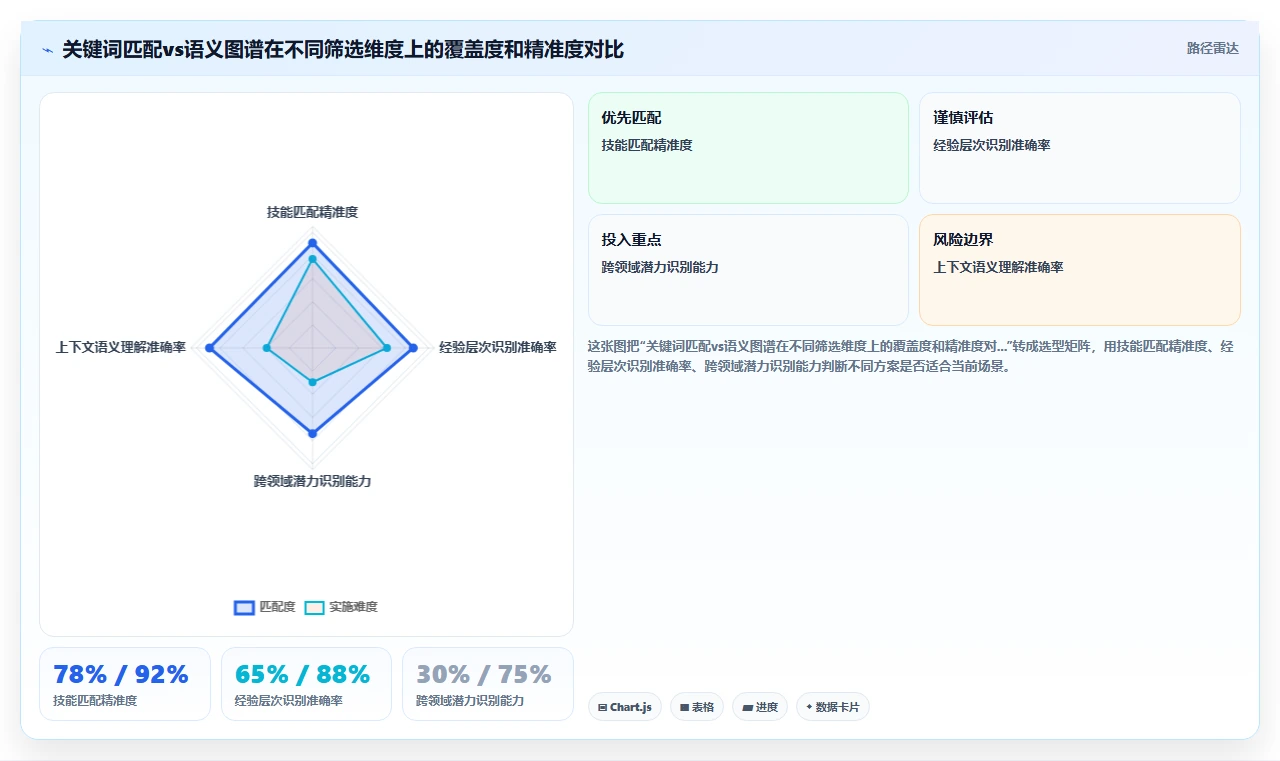Click the 78% / 92% stat card
The width and height of the screenshot is (1280, 761).
pos(125,684)
